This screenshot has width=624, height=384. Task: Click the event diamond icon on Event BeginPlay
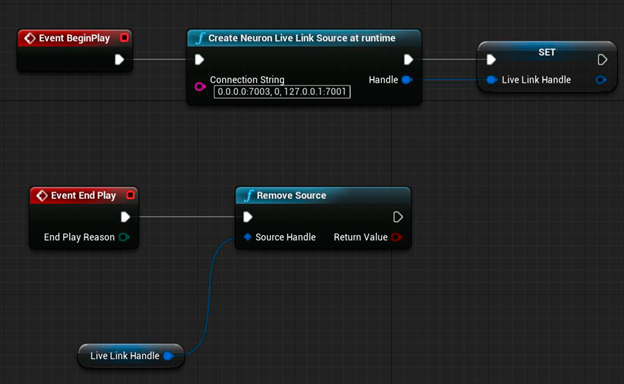pos(29,38)
